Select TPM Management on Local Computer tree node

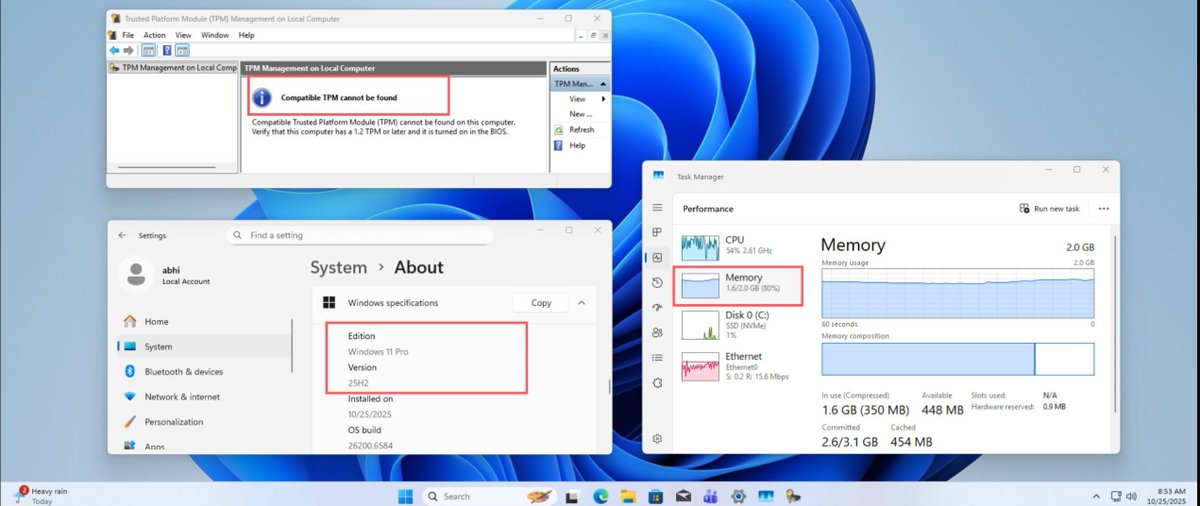[x=173, y=68]
